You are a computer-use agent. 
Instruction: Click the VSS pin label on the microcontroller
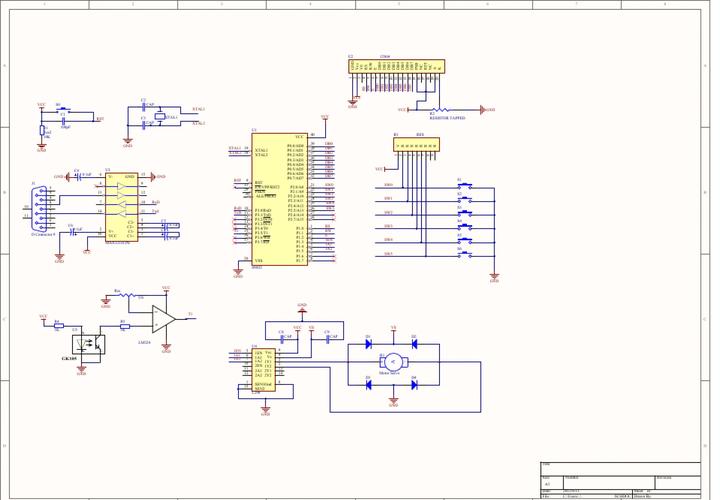259,261
